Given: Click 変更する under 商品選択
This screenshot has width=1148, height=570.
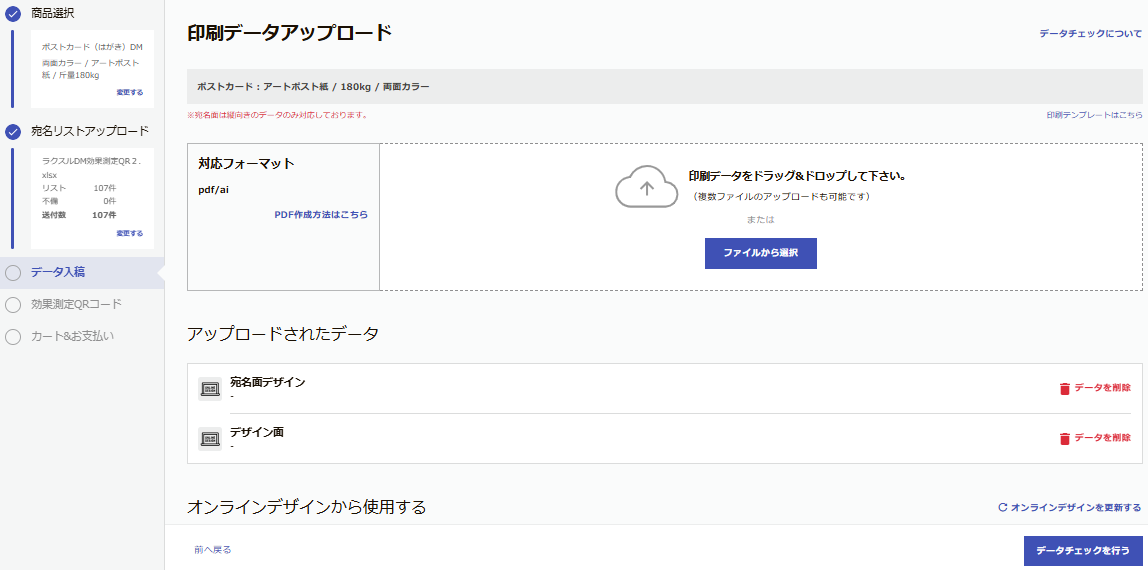Looking at the screenshot, I should click(129, 92).
